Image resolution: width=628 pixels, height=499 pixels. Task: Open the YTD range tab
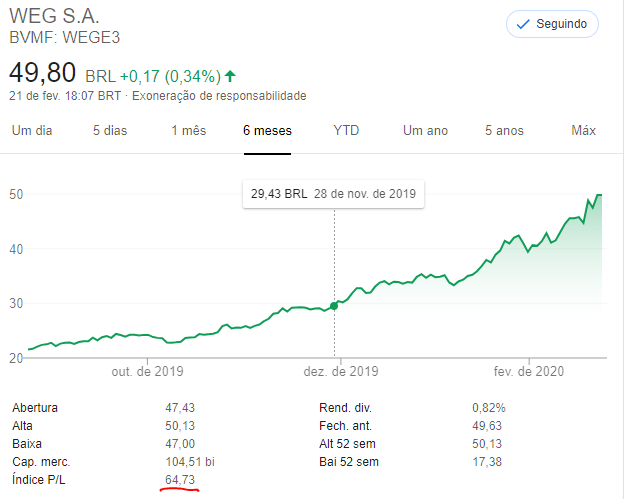pyautogui.click(x=346, y=131)
